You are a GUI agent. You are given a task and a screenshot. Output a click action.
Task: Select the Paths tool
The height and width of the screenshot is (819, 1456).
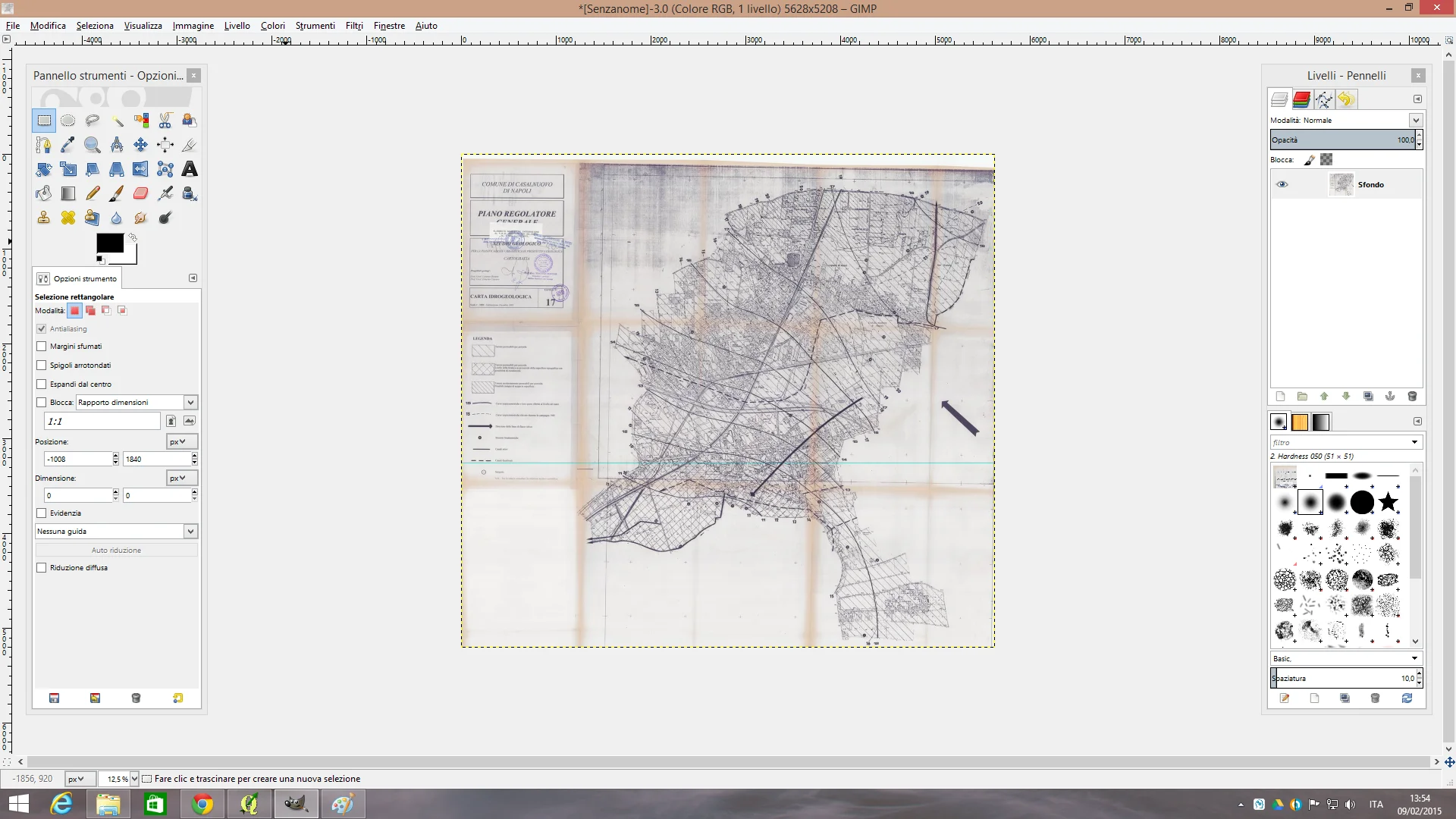coord(44,145)
